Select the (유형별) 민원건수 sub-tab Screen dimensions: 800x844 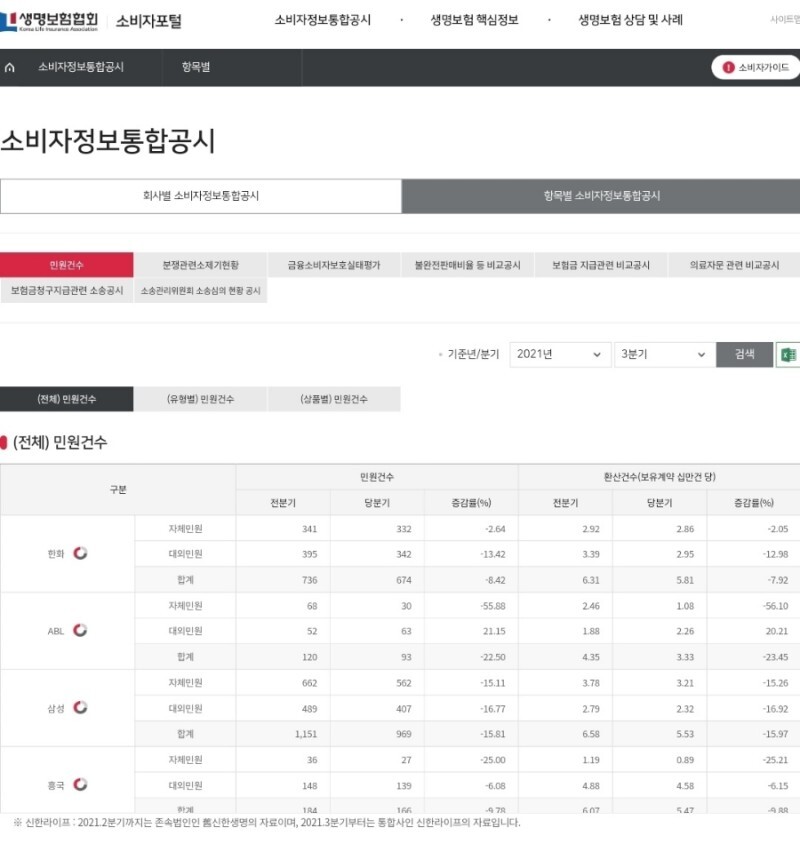coord(200,399)
